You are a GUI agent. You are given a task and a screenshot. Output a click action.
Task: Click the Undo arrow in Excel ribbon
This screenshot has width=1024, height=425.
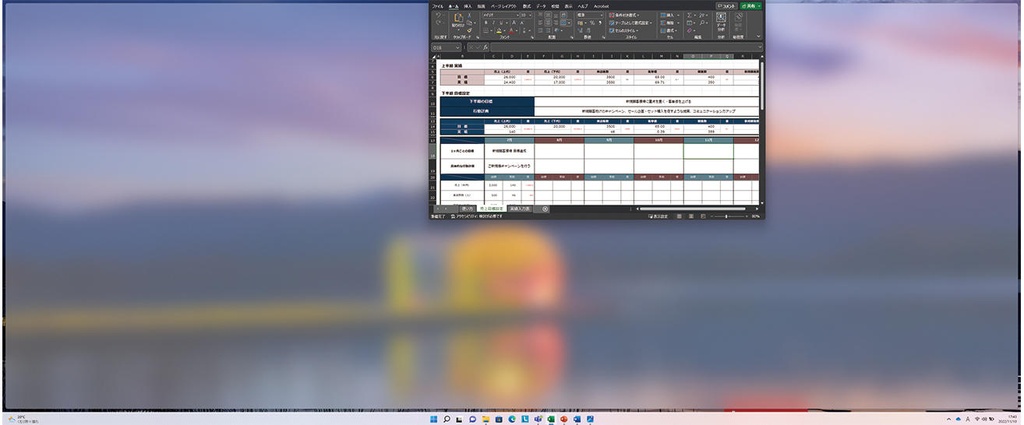click(438, 16)
